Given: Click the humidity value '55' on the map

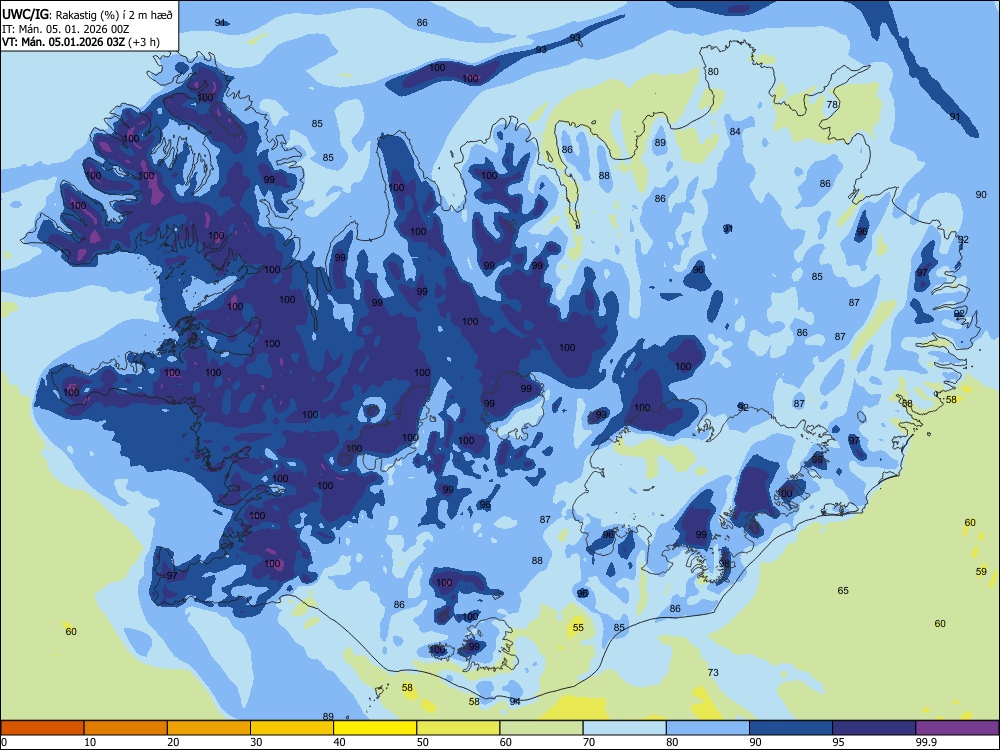Looking at the screenshot, I should coord(578,628).
